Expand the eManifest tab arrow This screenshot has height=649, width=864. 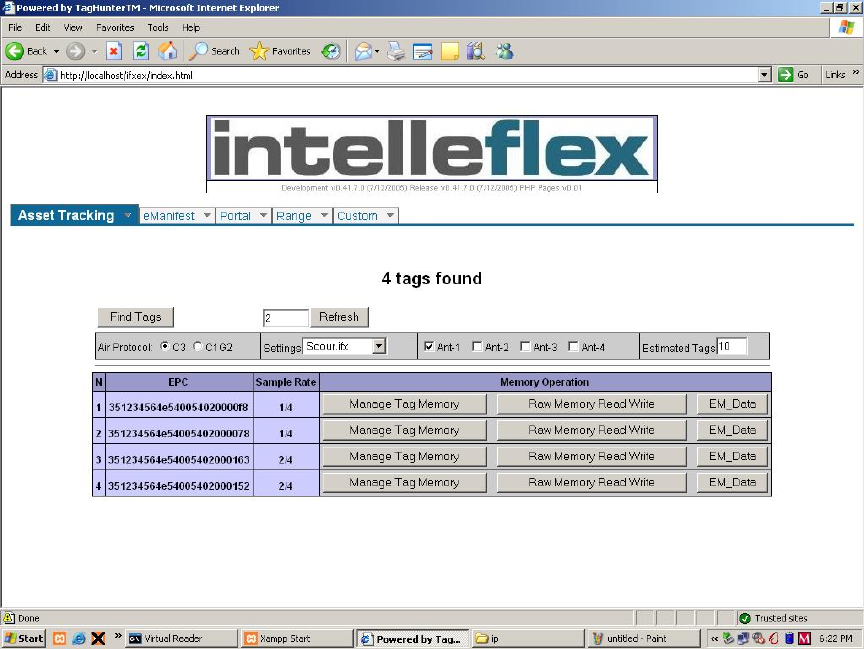pyautogui.click(x=207, y=215)
